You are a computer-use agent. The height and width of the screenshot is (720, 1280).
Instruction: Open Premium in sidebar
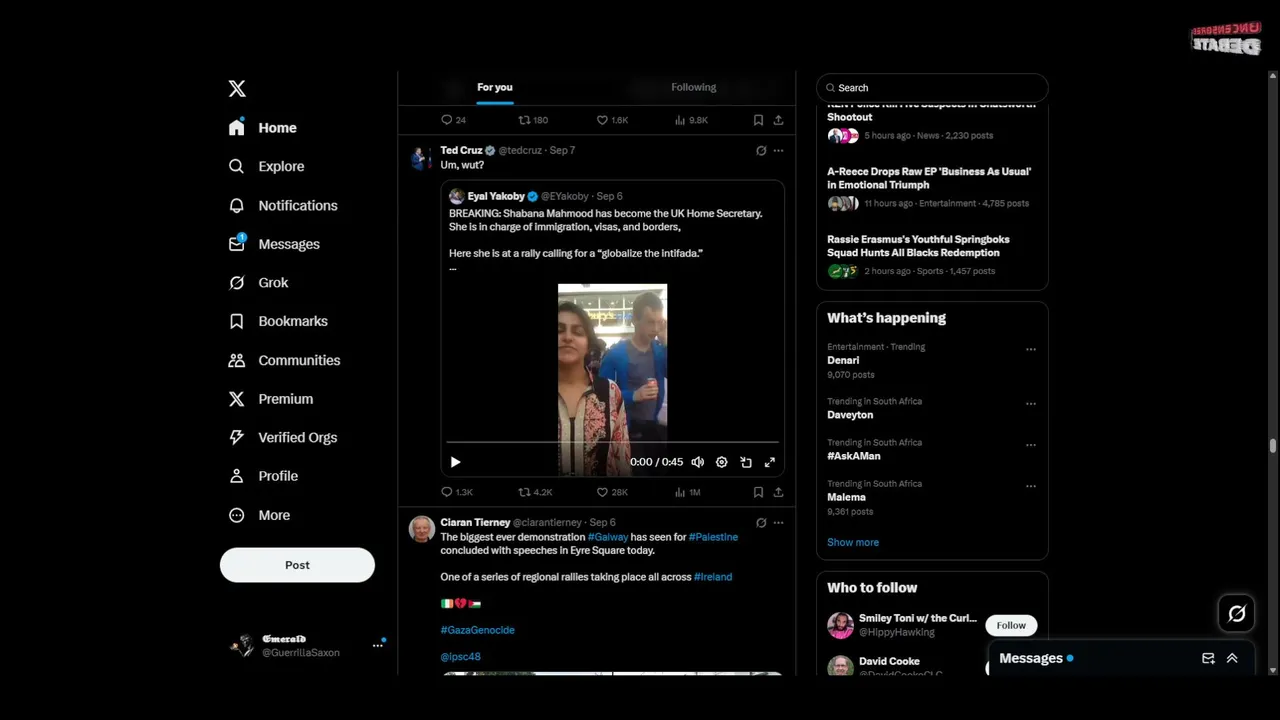coord(270,399)
